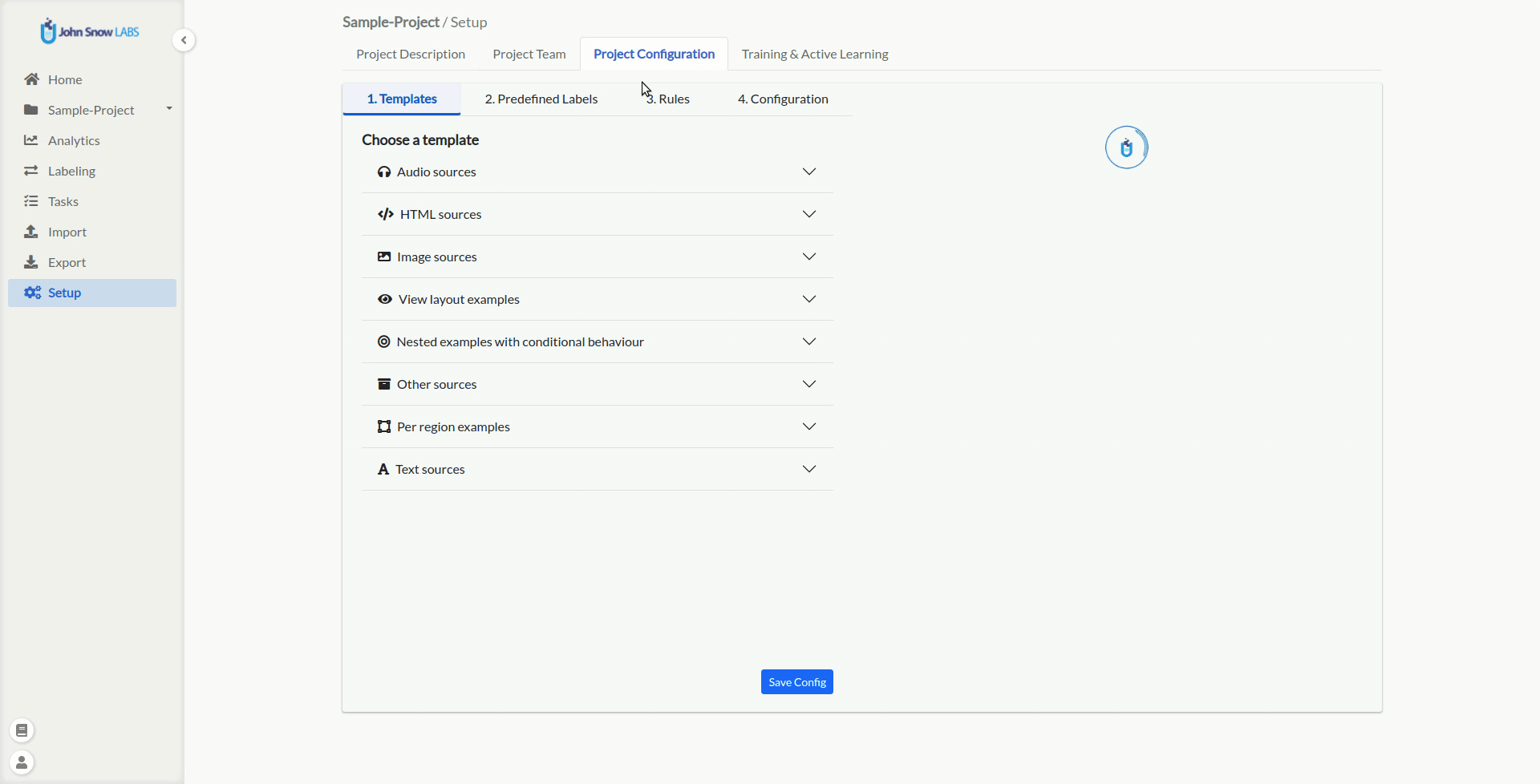Click the Save Config button
This screenshot has width=1540, height=784.
click(797, 682)
